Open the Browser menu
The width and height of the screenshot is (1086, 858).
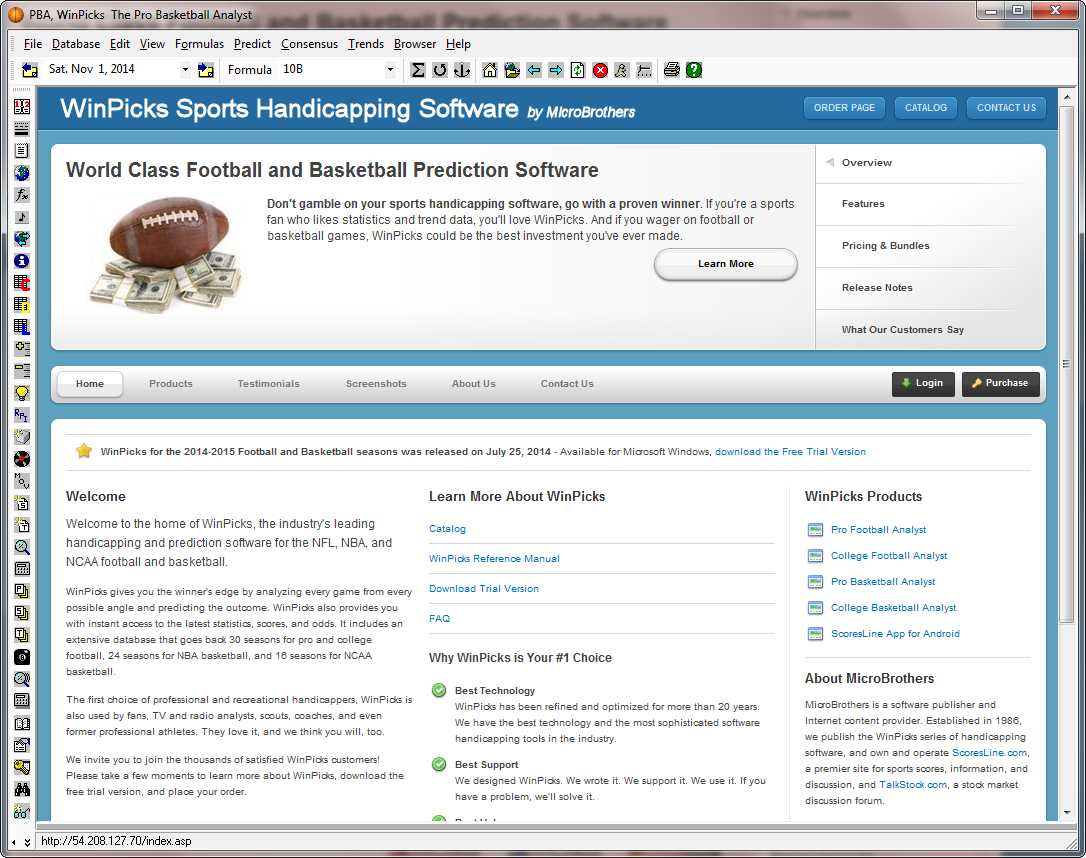[415, 44]
